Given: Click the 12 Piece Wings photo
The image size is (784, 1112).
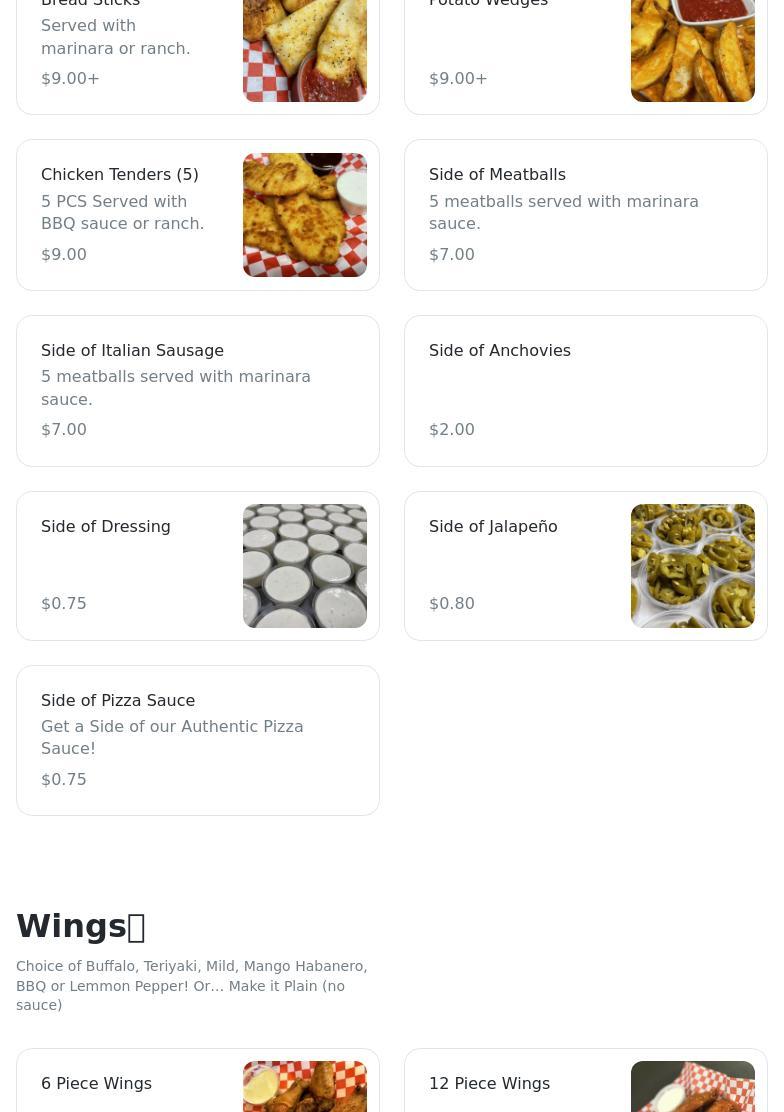Looking at the screenshot, I should click(693, 1087).
